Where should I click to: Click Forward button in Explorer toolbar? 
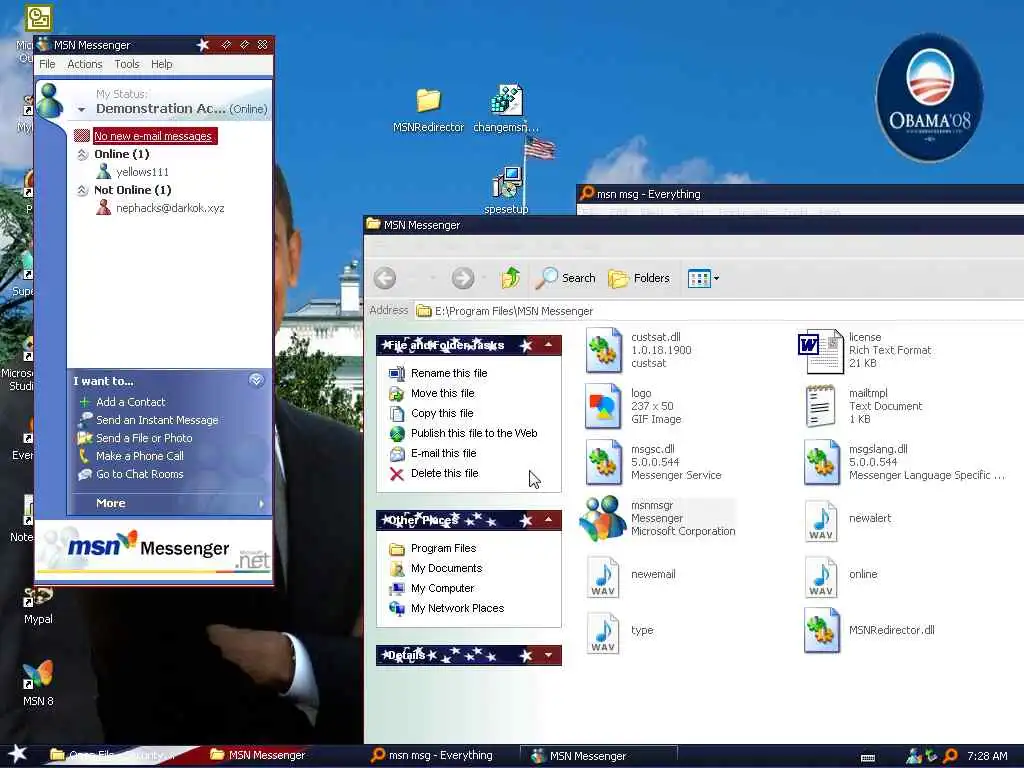[462, 278]
